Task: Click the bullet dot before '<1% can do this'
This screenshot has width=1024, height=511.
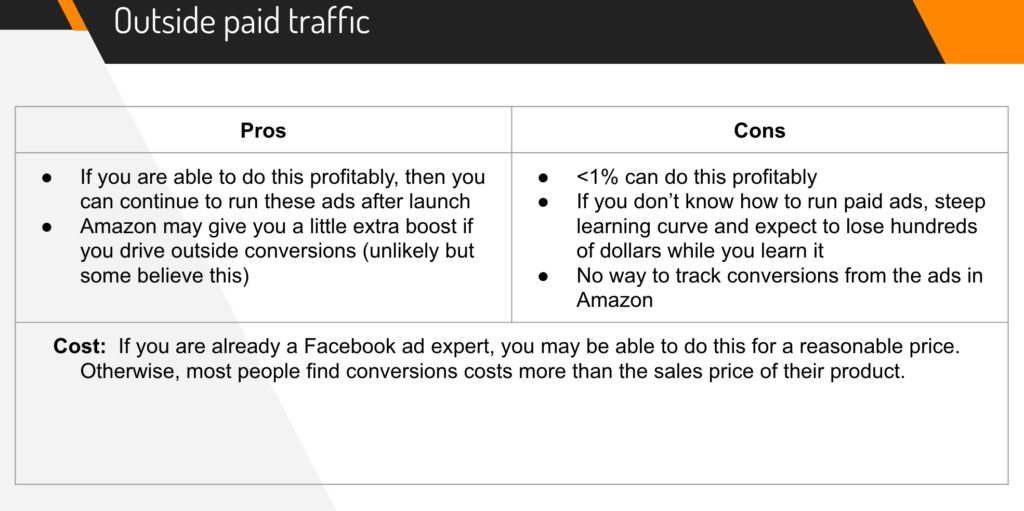Action: (543, 178)
